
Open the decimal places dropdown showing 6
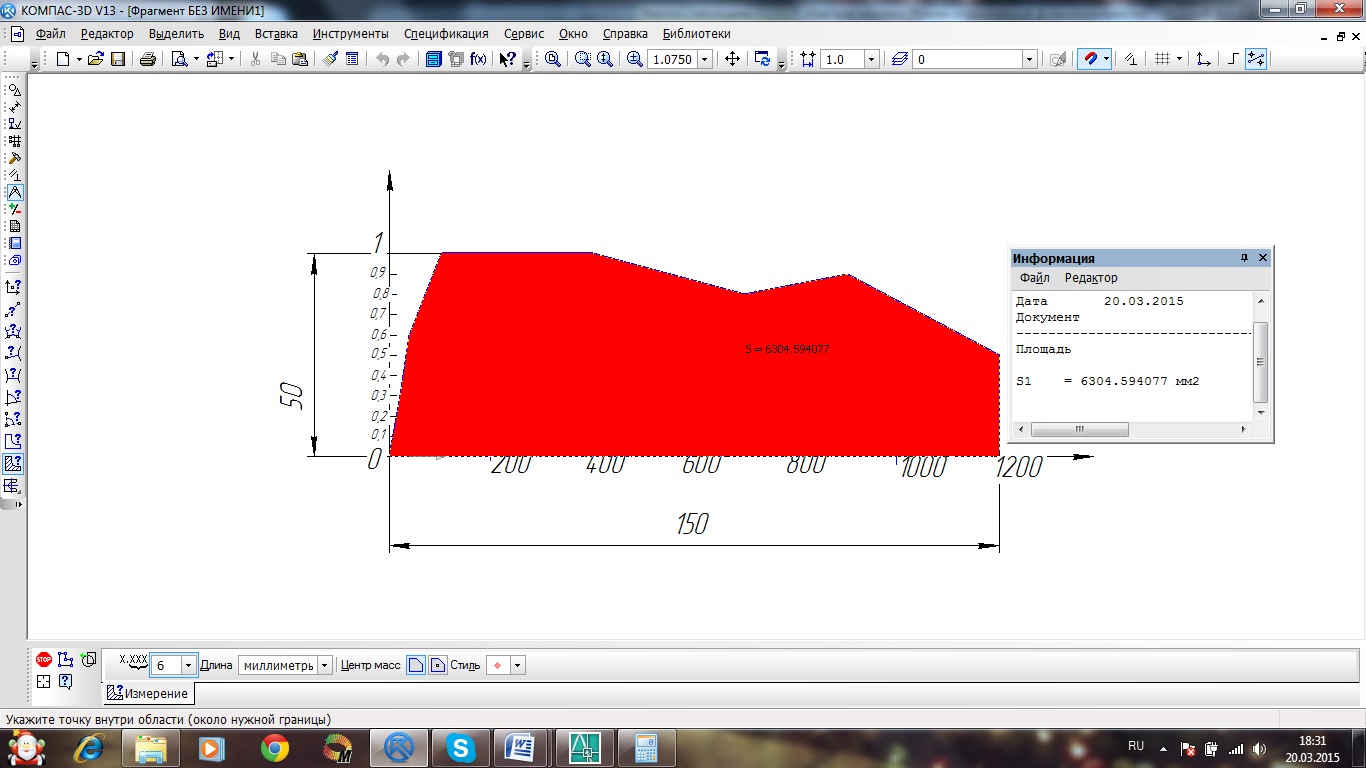click(188, 666)
